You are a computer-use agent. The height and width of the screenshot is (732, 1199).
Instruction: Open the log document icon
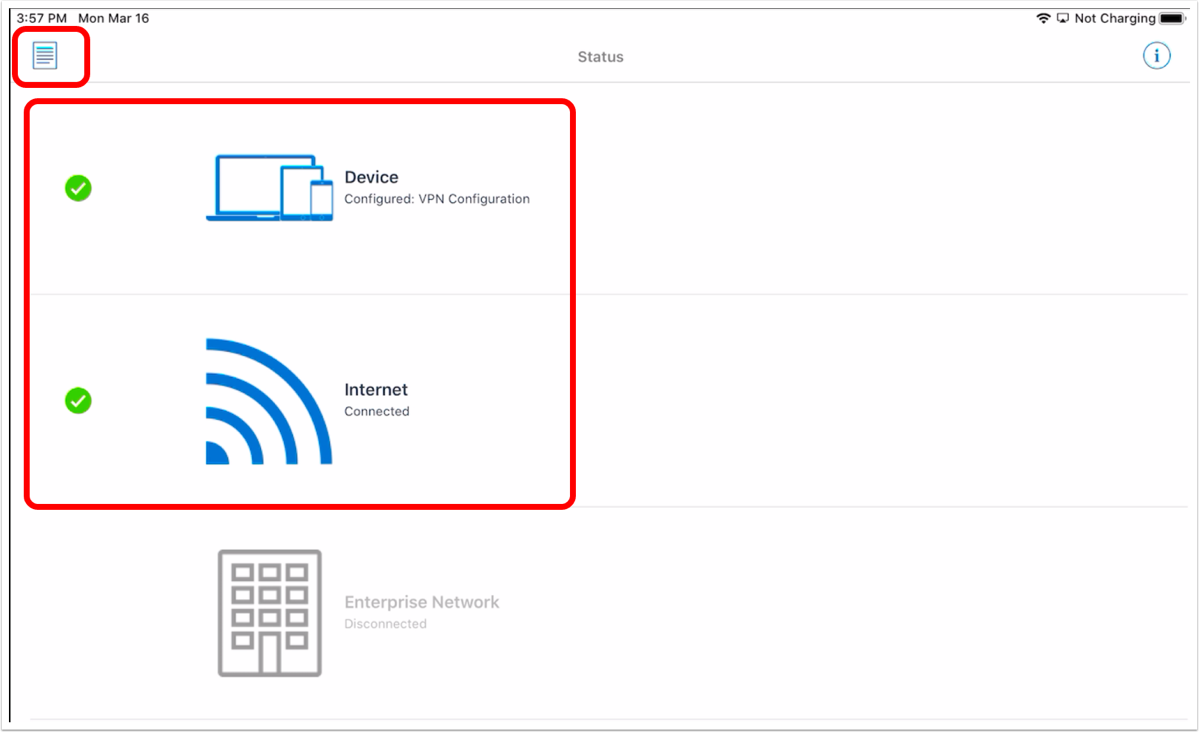pyautogui.click(x=45, y=56)
